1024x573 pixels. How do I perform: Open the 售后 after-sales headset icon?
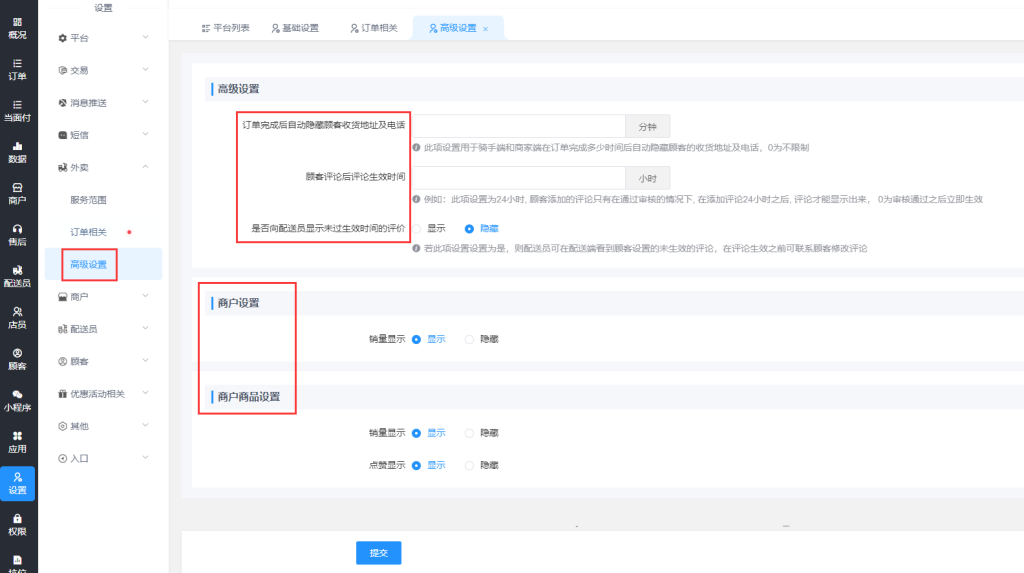[17, 234]
